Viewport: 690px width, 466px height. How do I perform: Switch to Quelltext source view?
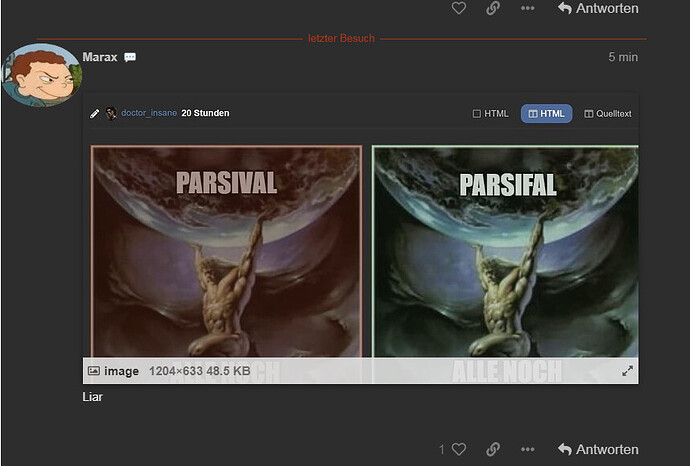click(x=608, y=114)
